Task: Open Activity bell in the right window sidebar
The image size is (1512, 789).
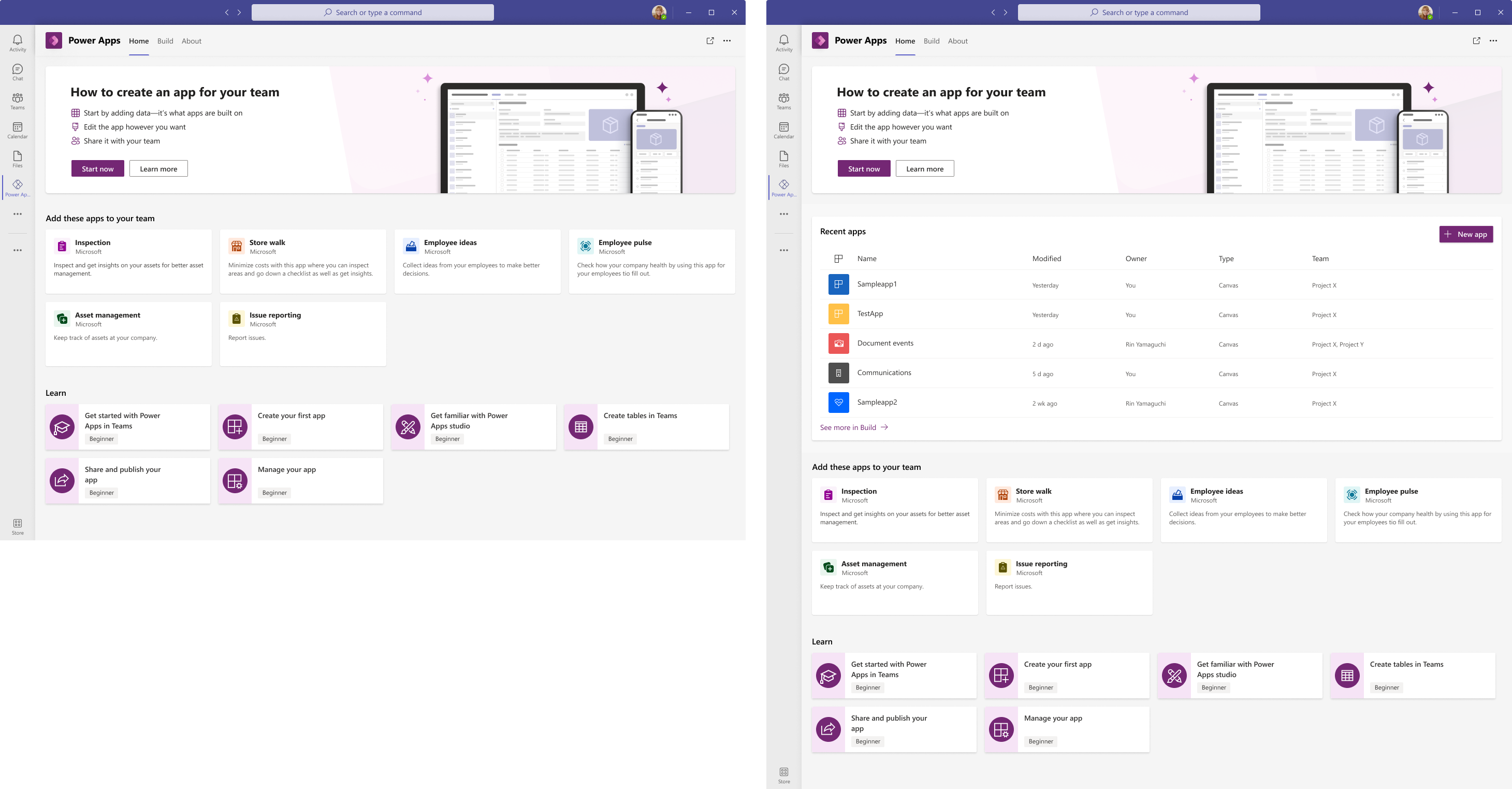Action: tap(783, 42)
